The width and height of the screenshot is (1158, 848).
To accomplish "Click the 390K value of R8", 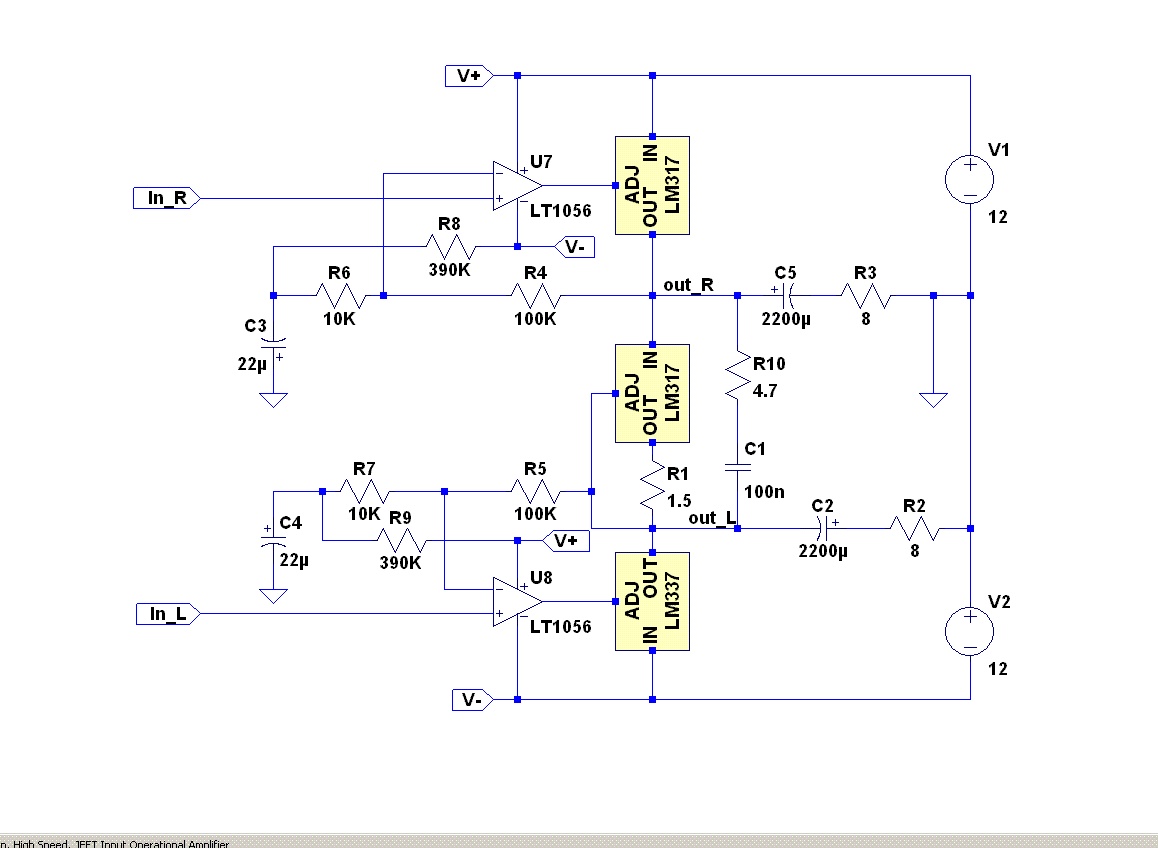I will 450,270.
